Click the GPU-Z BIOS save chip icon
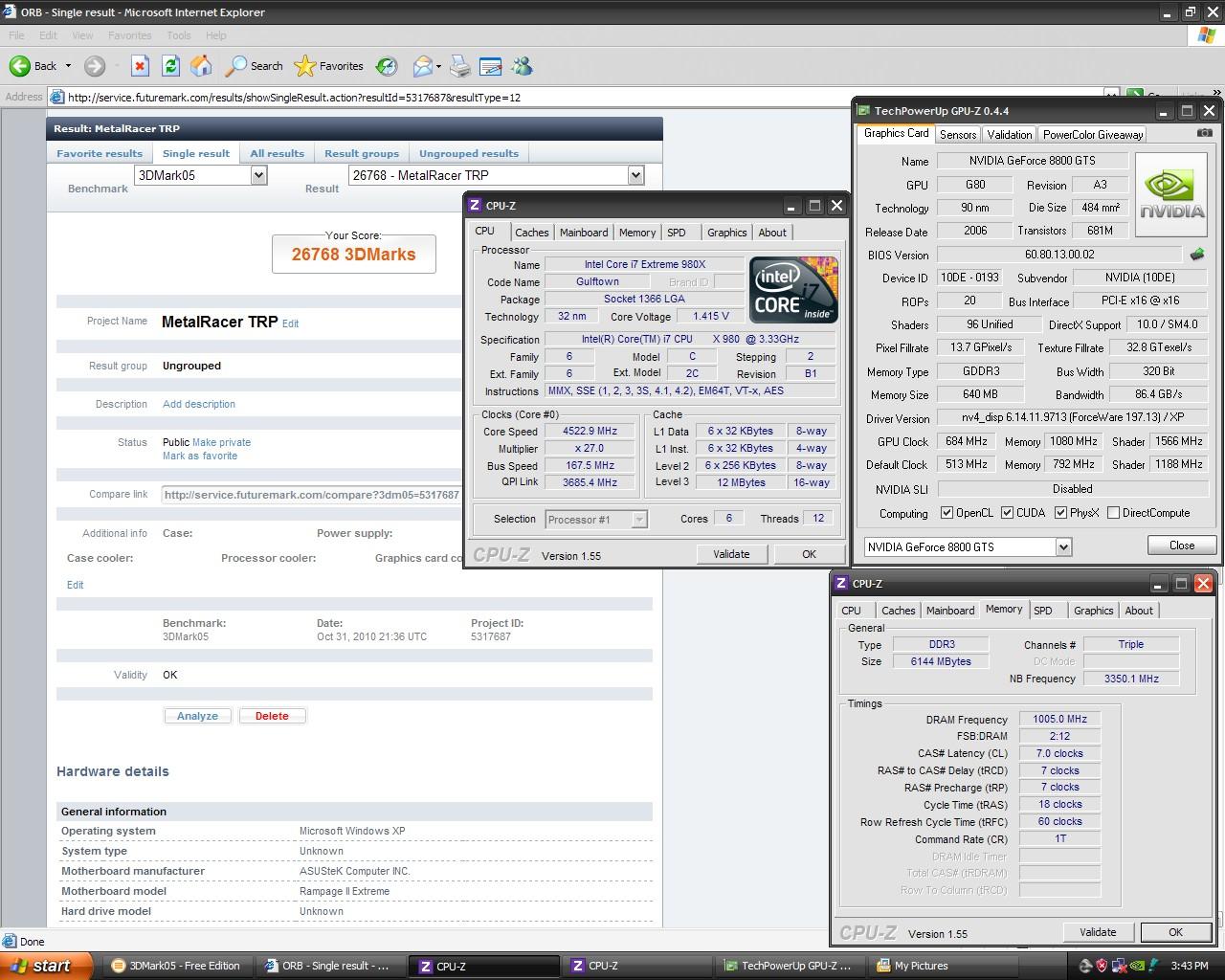 [x=1196, y=255]
